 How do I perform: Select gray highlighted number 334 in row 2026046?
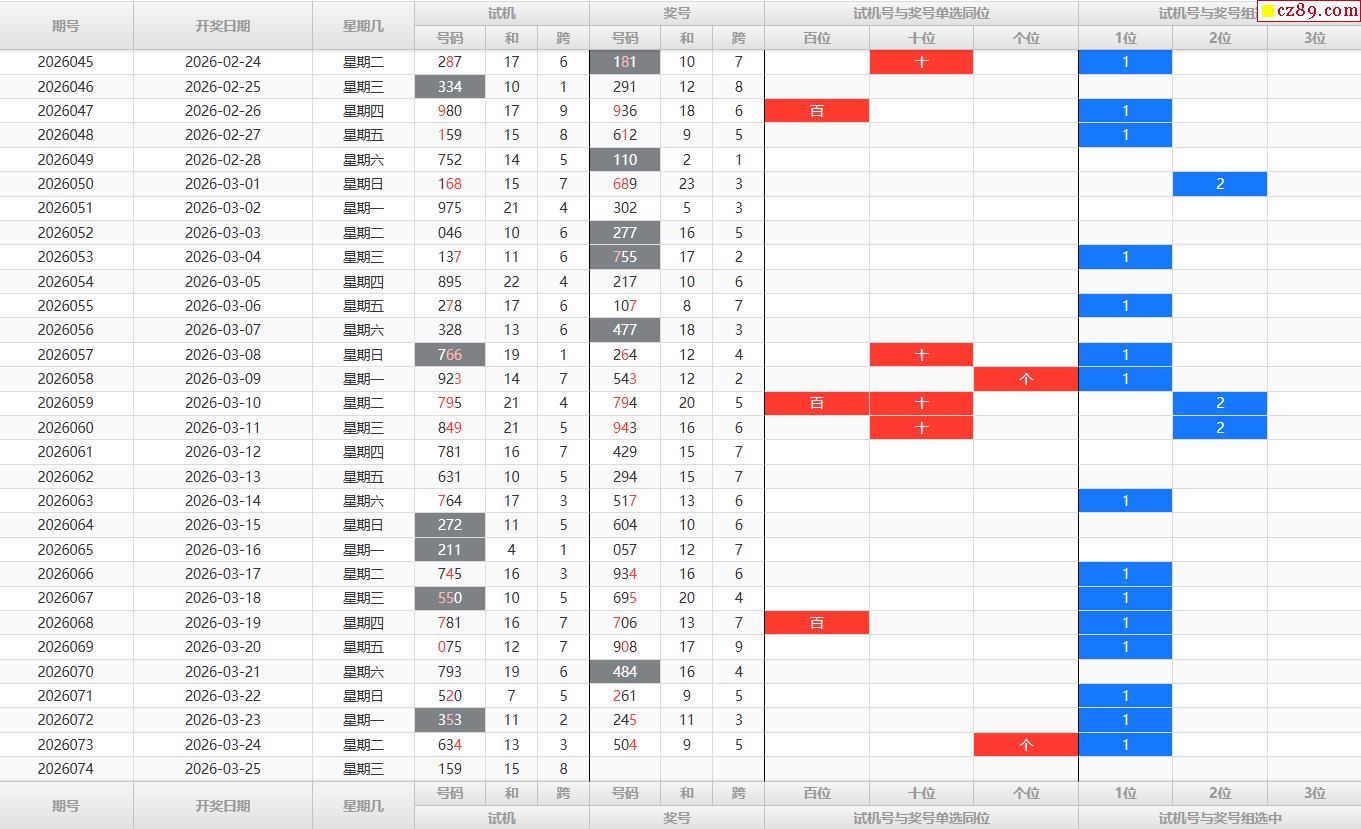(450, 87)
